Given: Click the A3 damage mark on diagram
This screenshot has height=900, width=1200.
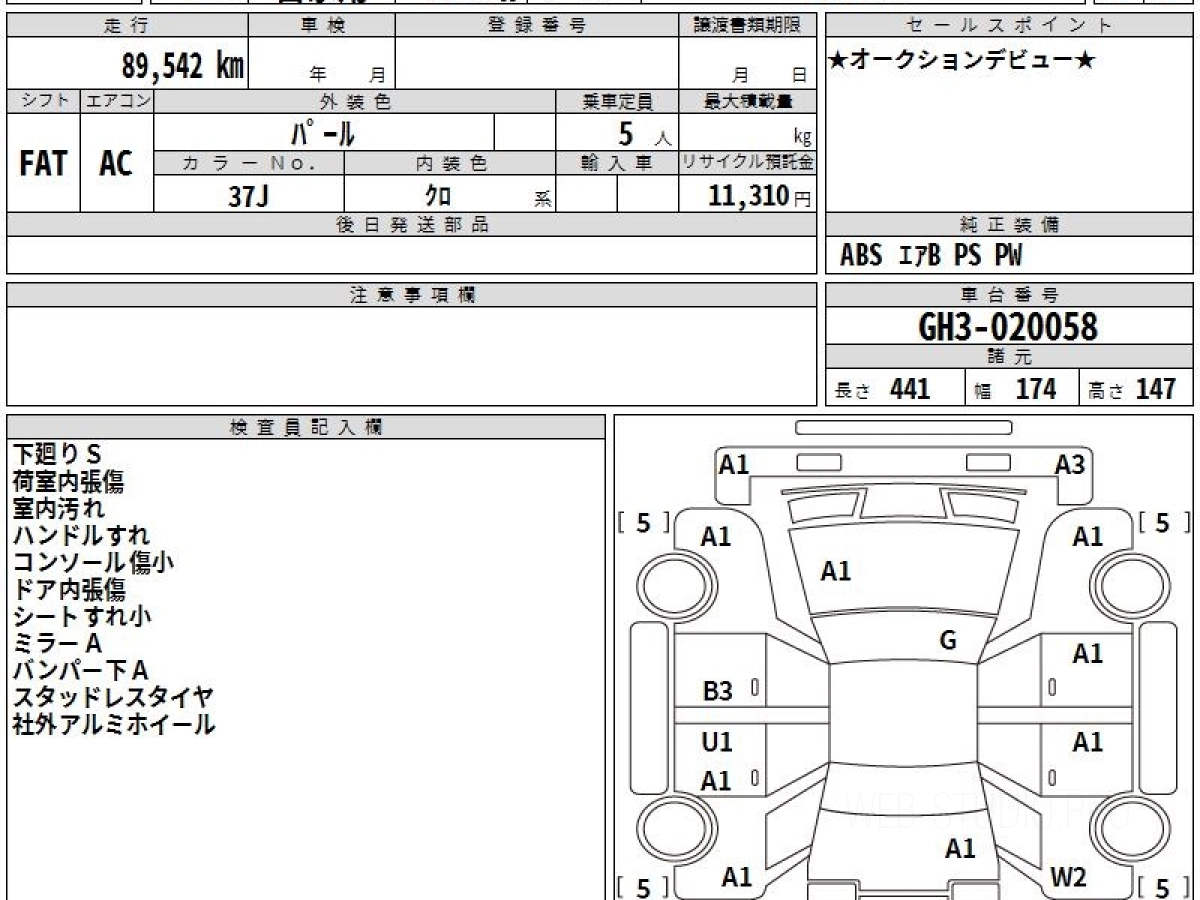Looking at the screenshot, I should click(1070, 464).
